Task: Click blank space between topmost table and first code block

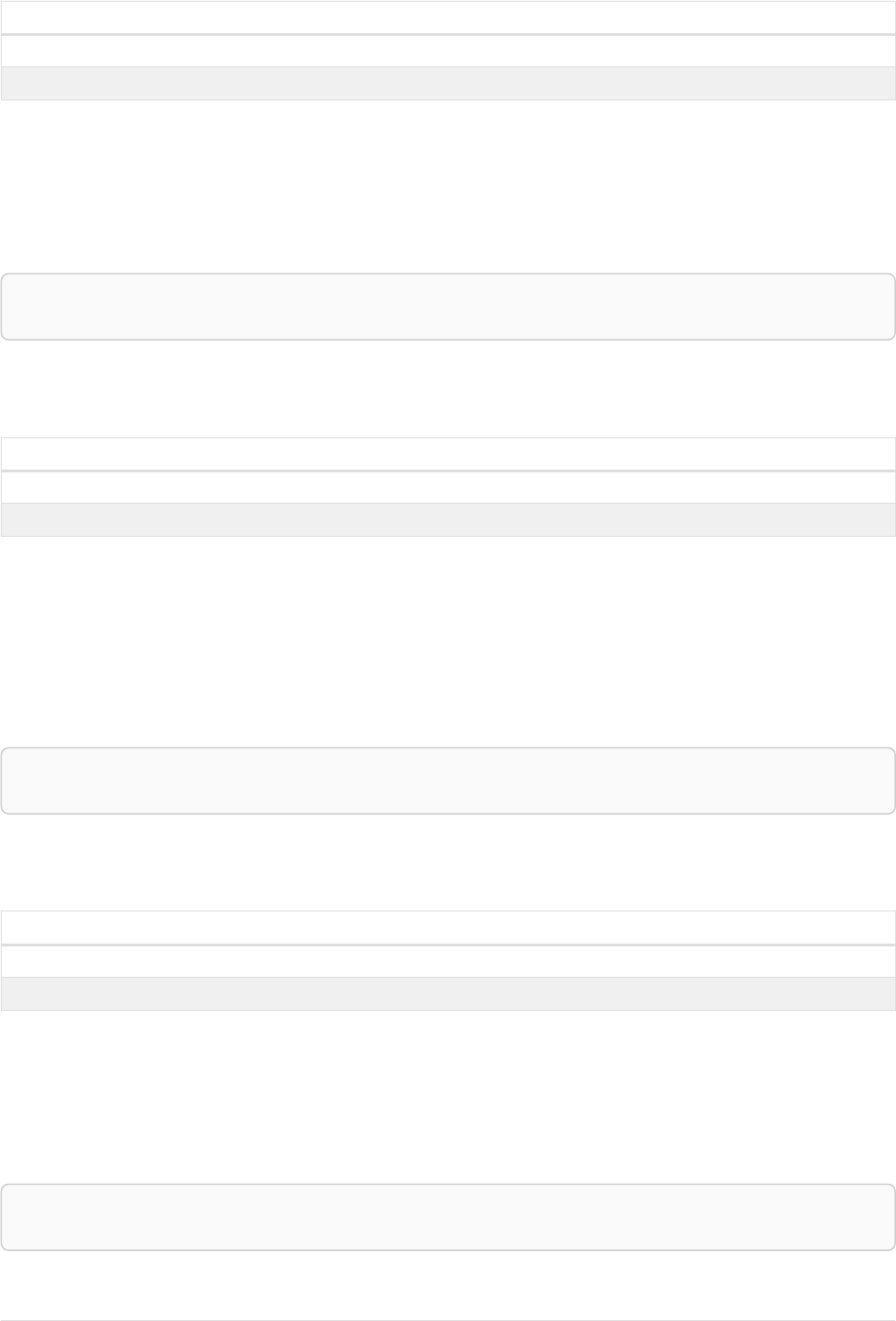Action: pyautogui.click(x=448, y=186)
